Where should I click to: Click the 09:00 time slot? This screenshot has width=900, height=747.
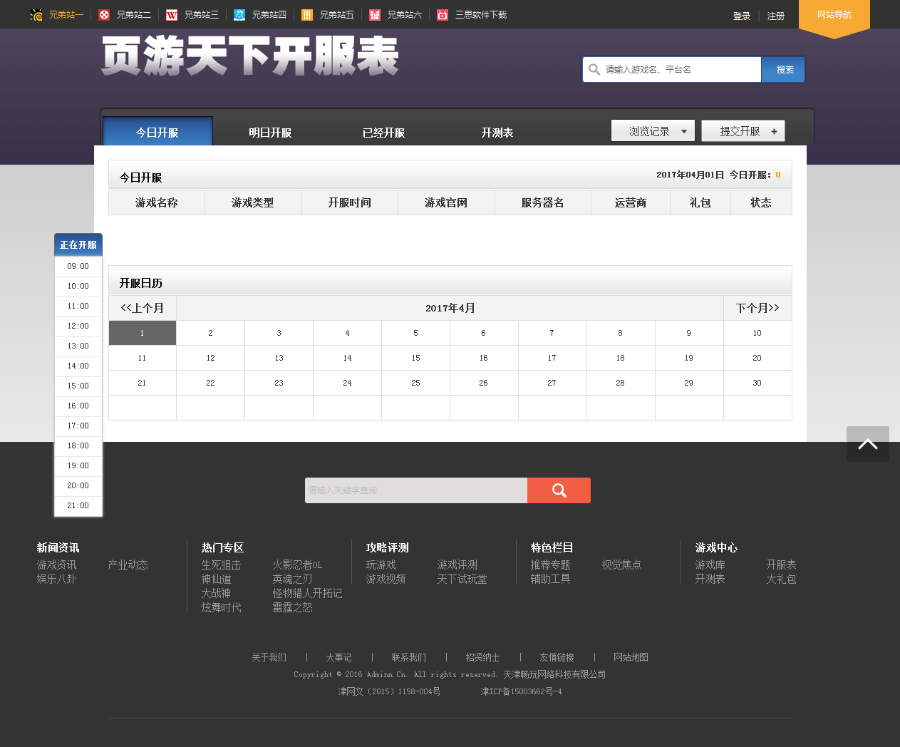[x=78, y=266]
